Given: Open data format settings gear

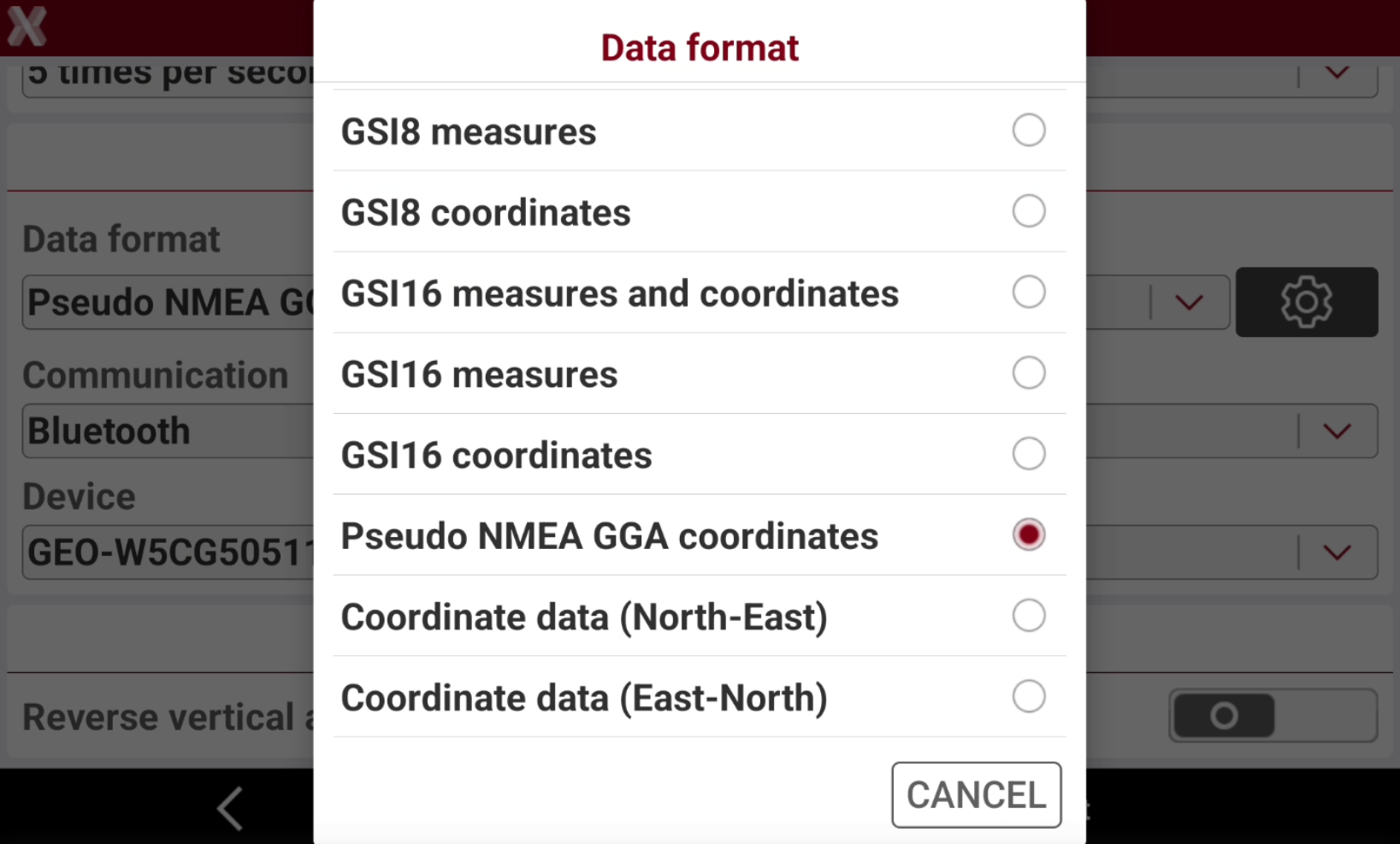Looking at the screenshot, I should (1306, 302).
